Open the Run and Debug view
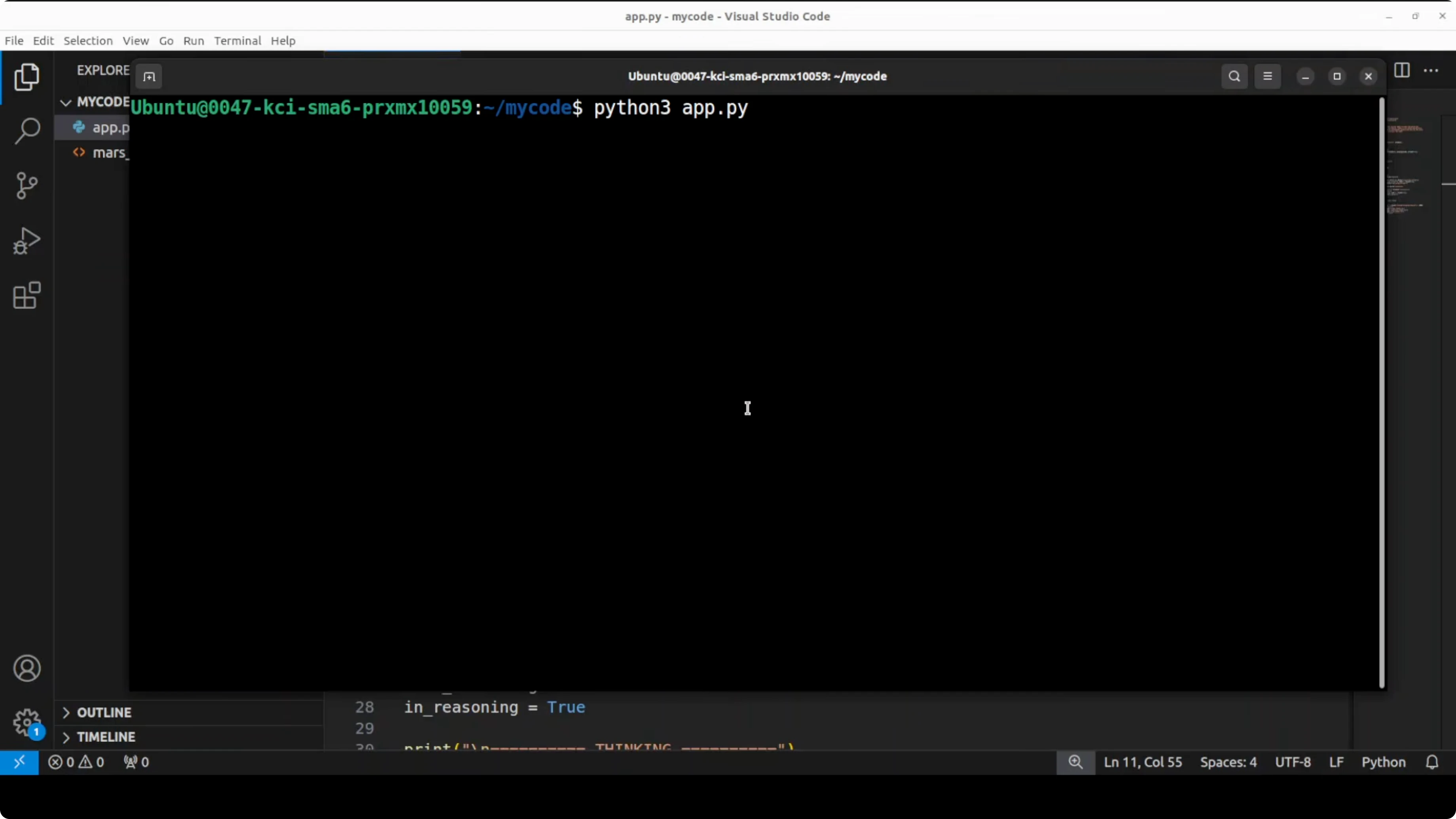The width and height of the screenshot is (1456, 819). tap(27, 241)
